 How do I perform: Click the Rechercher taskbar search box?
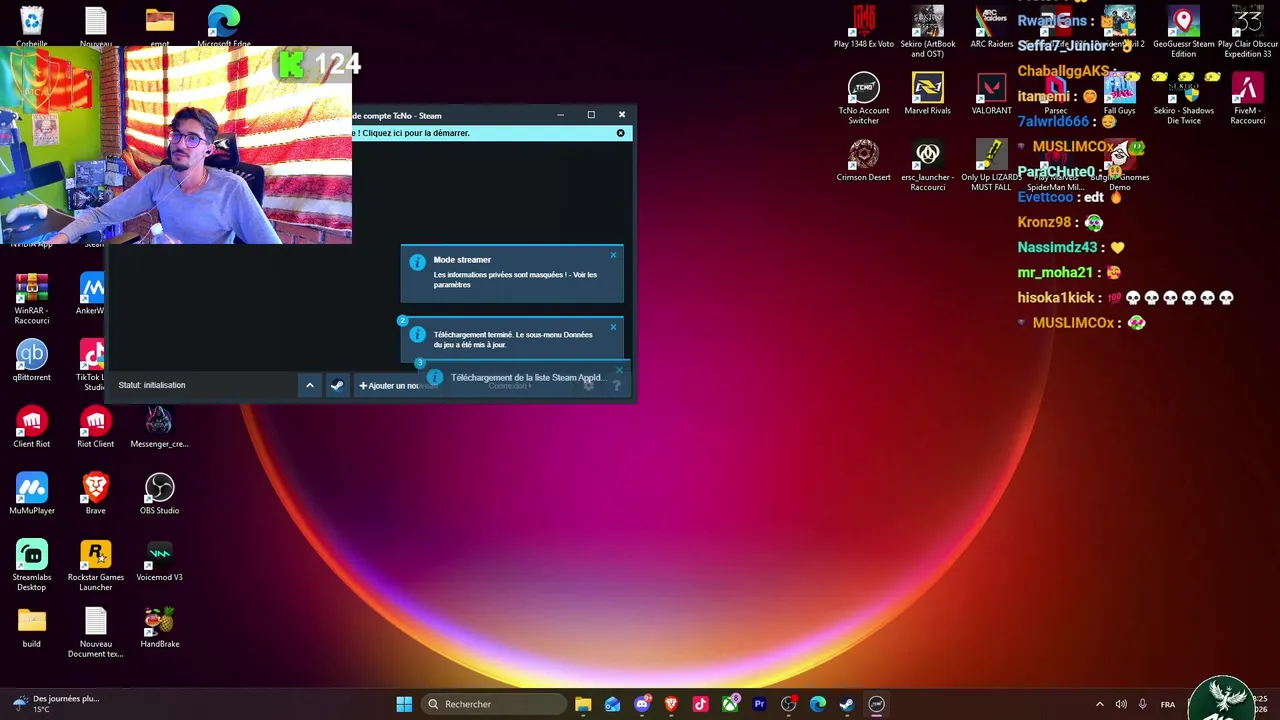coord(495,704)
